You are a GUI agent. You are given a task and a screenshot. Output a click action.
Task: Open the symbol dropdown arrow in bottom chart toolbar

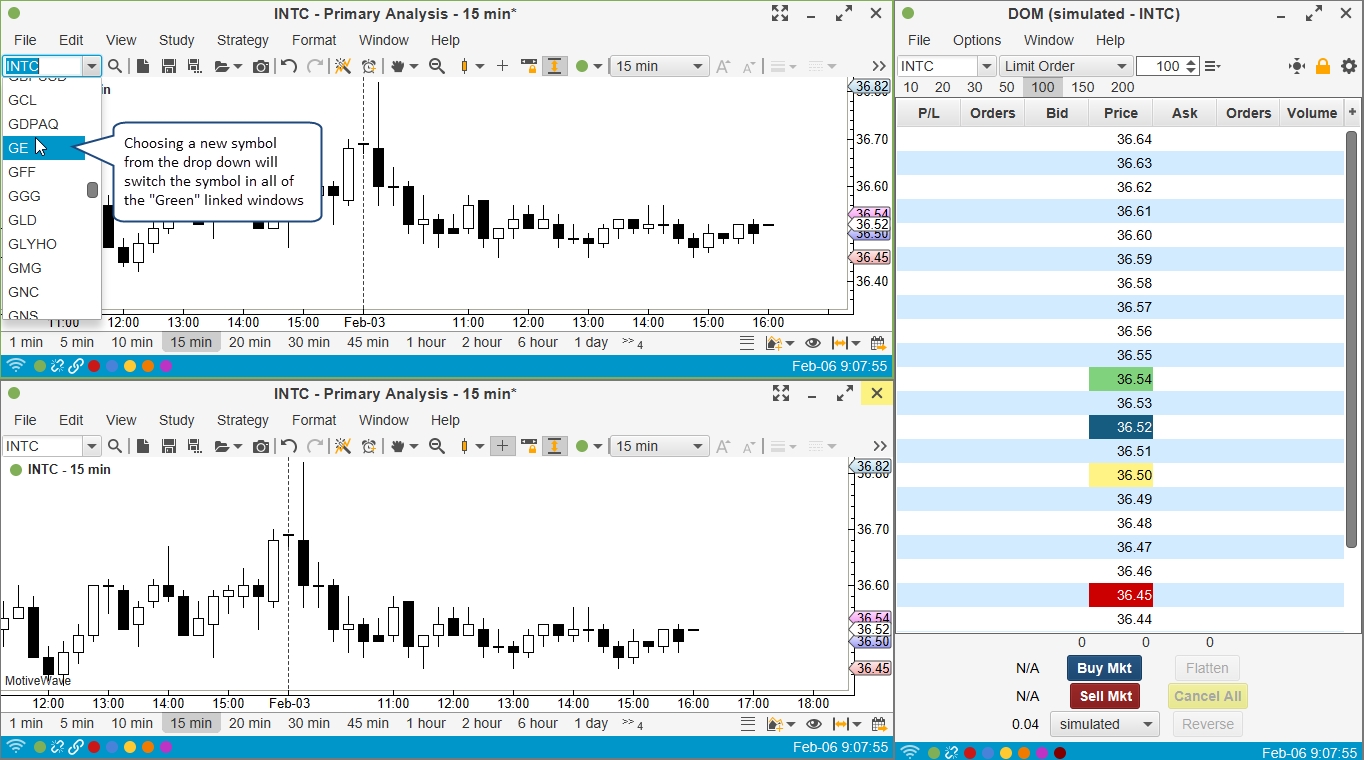[91, 446]
